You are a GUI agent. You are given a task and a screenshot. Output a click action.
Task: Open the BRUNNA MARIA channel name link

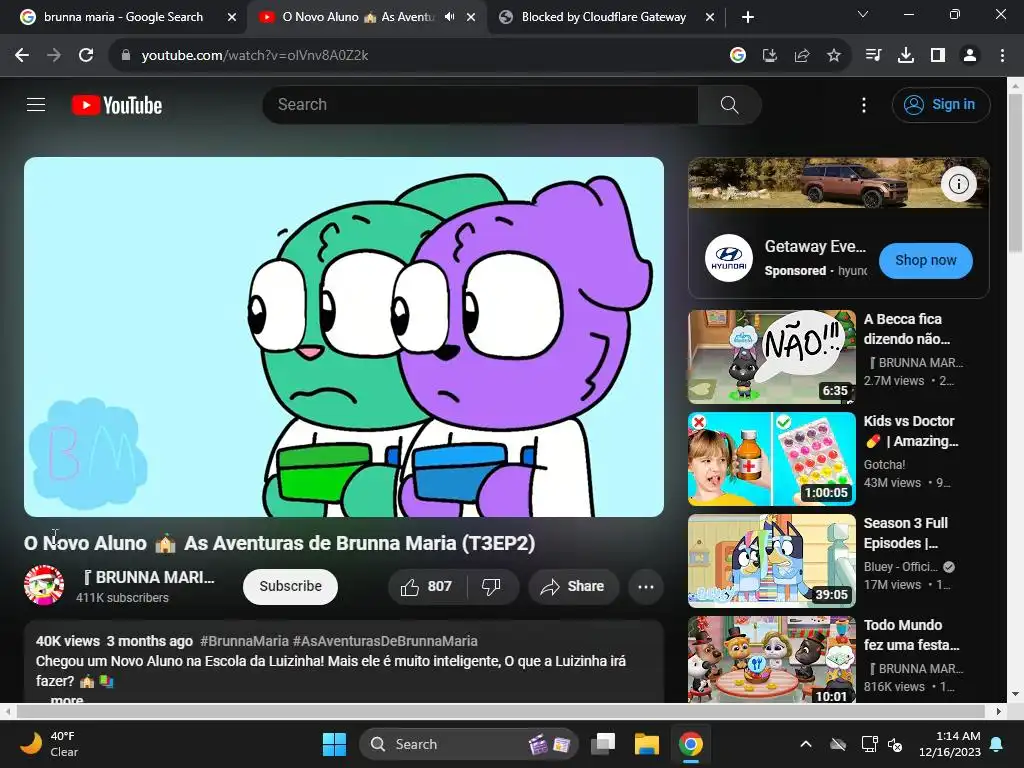pos(149,577)
